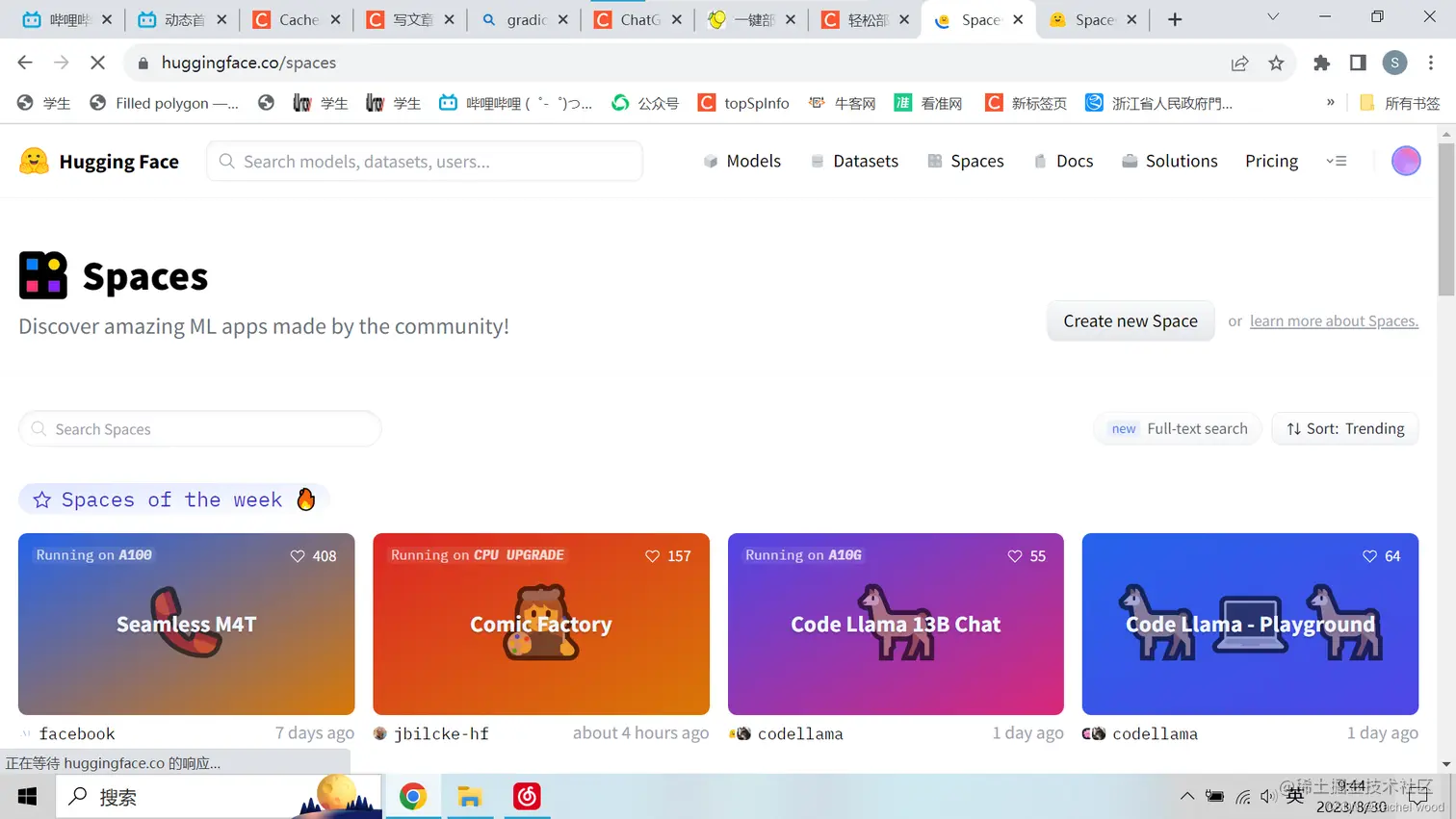Click Create new Space button
The image size is (1456, 819).
[1131, 320]
